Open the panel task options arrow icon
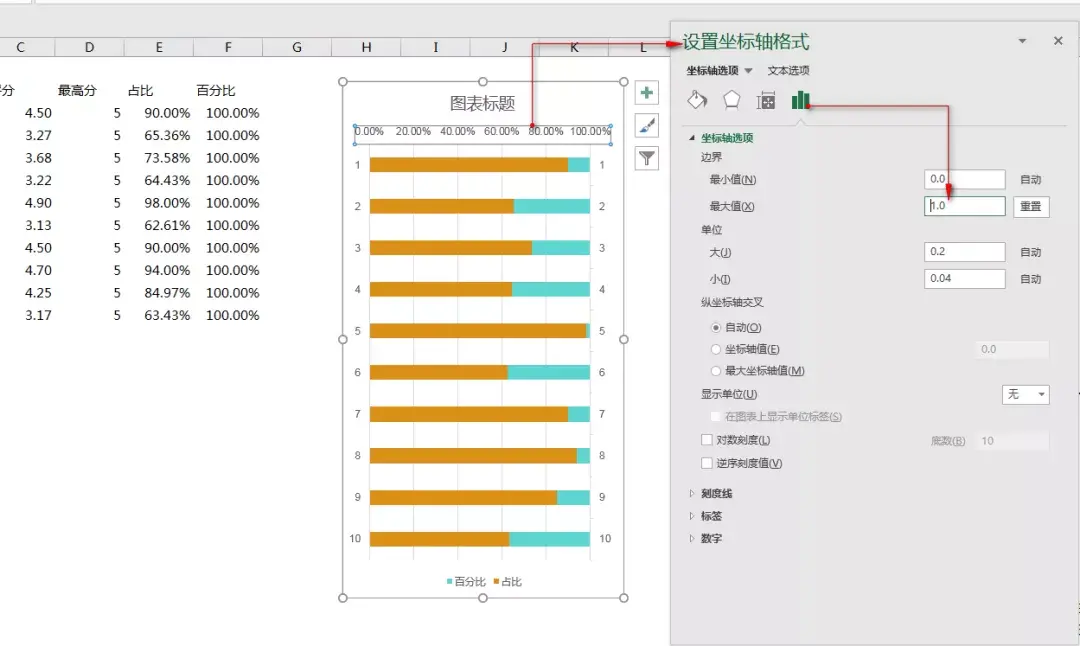Screen dimensions: 1080x646 [1022, 40]
